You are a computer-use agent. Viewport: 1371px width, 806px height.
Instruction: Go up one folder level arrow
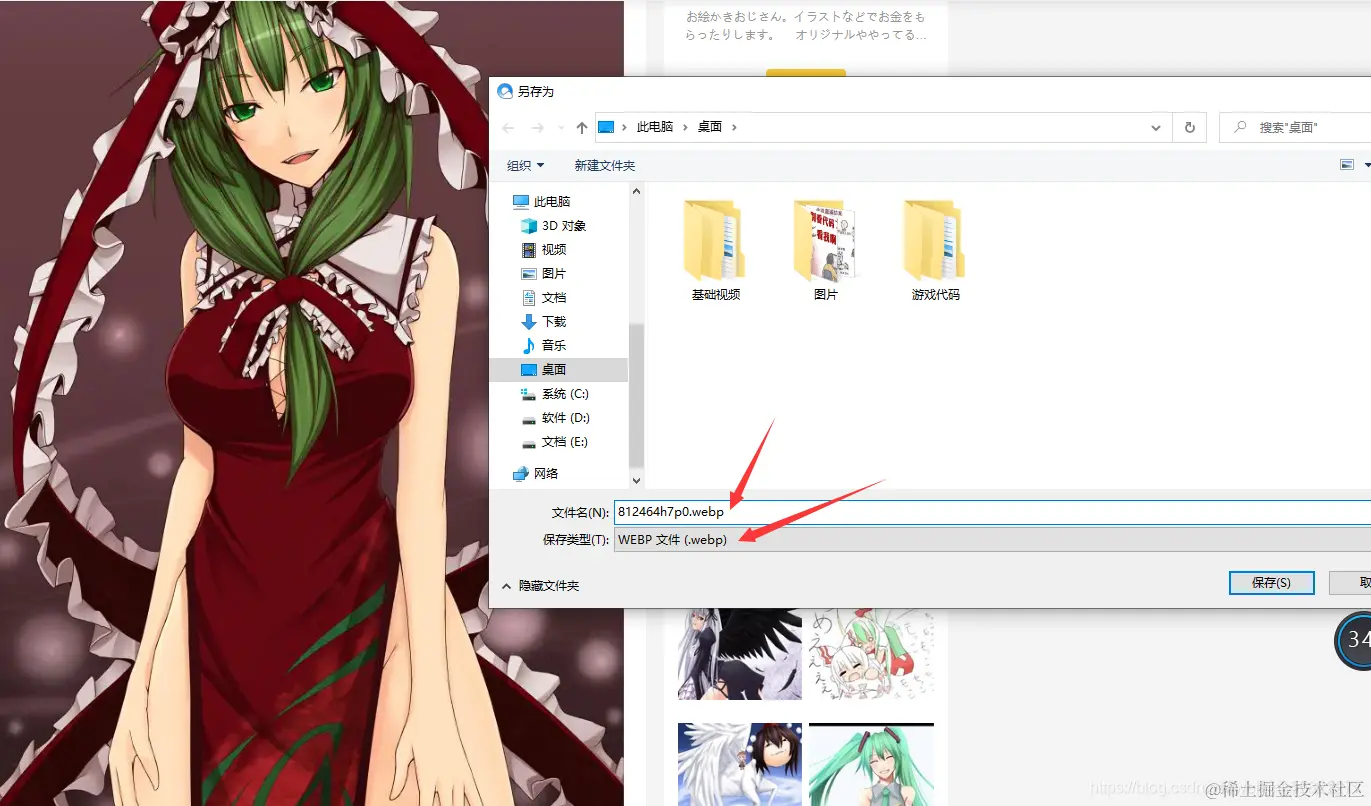coord(582,128)
